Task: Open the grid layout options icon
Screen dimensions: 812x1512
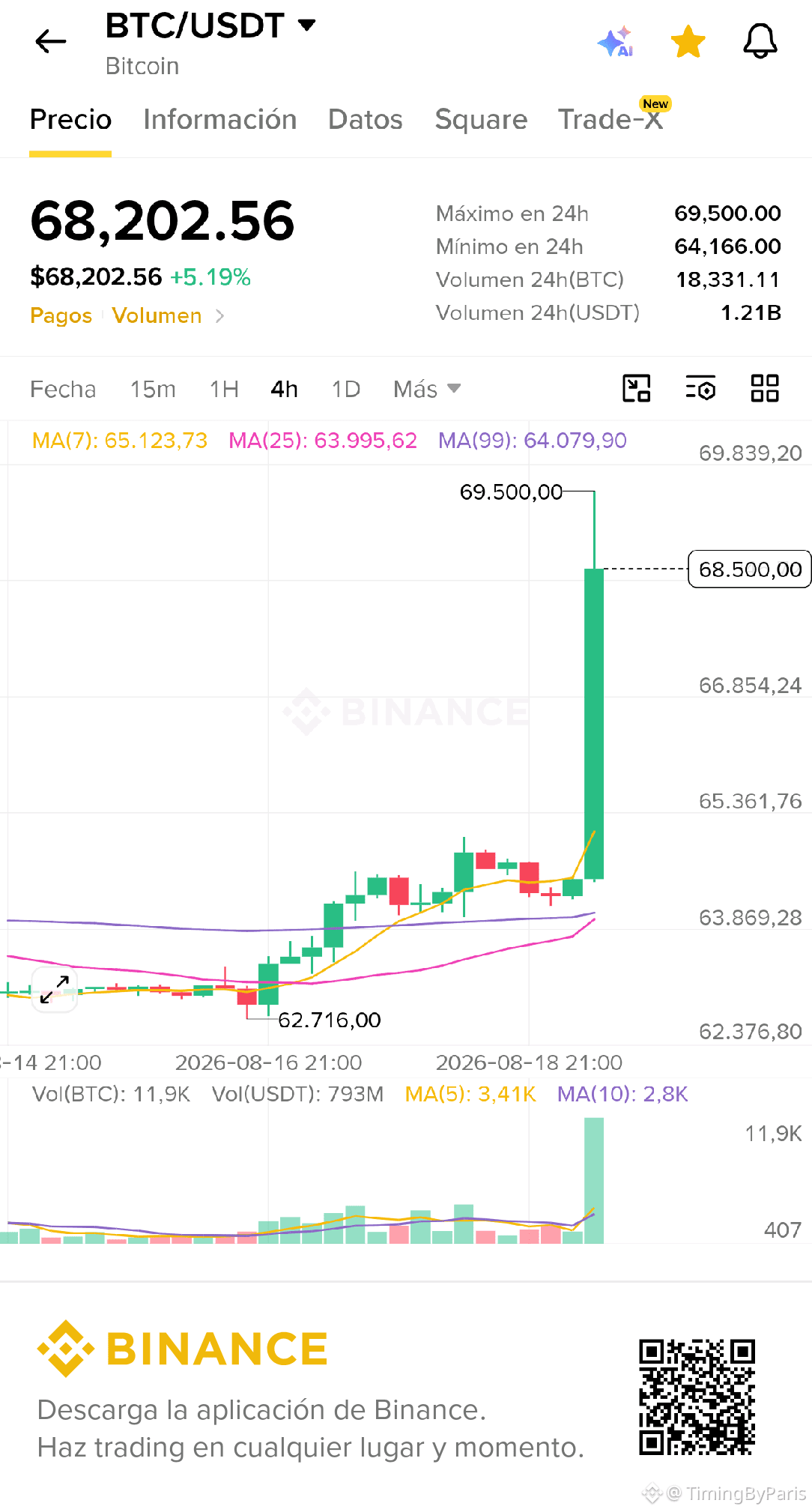Action: click(x=765, y=389)
